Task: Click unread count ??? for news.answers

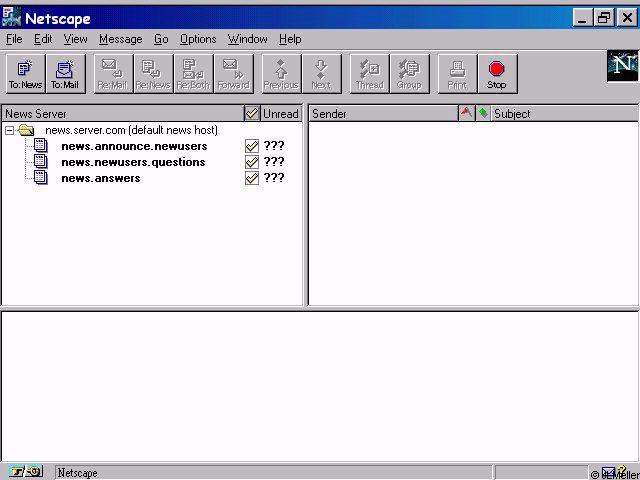Action: pyautogui.click(x=274, y=178)
